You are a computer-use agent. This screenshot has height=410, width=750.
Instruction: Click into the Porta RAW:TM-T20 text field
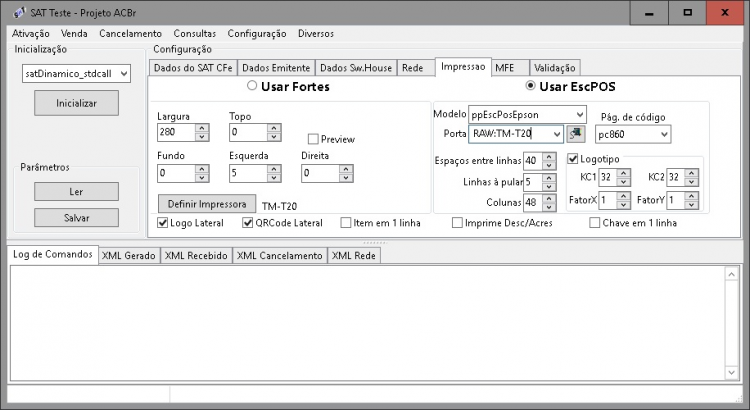[x=510, y=134]
